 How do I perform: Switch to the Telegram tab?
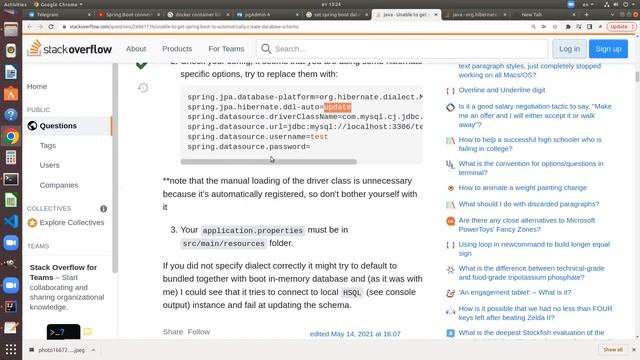(59, 14)
